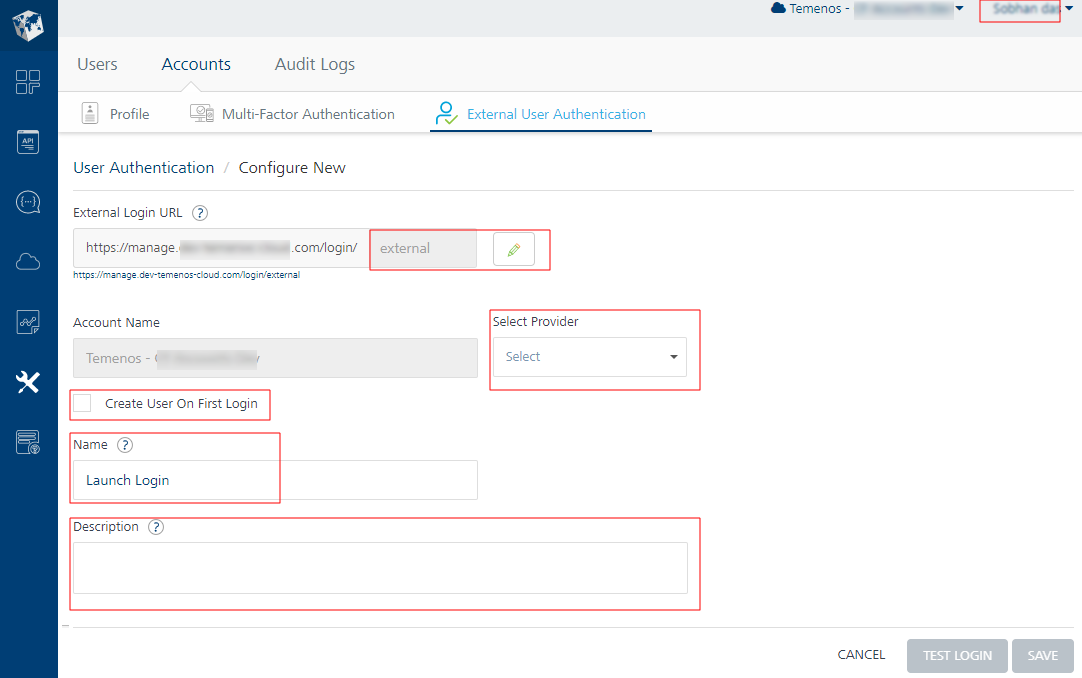Expand the Temenos cloud account dropdown

[959, 9]
